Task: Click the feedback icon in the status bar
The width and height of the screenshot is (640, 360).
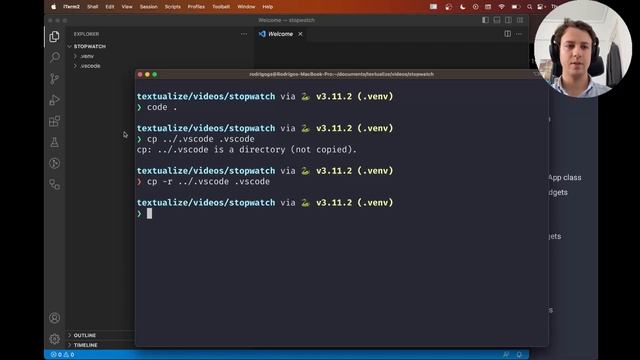Action: pyautogui.click(x=506, y=355)
